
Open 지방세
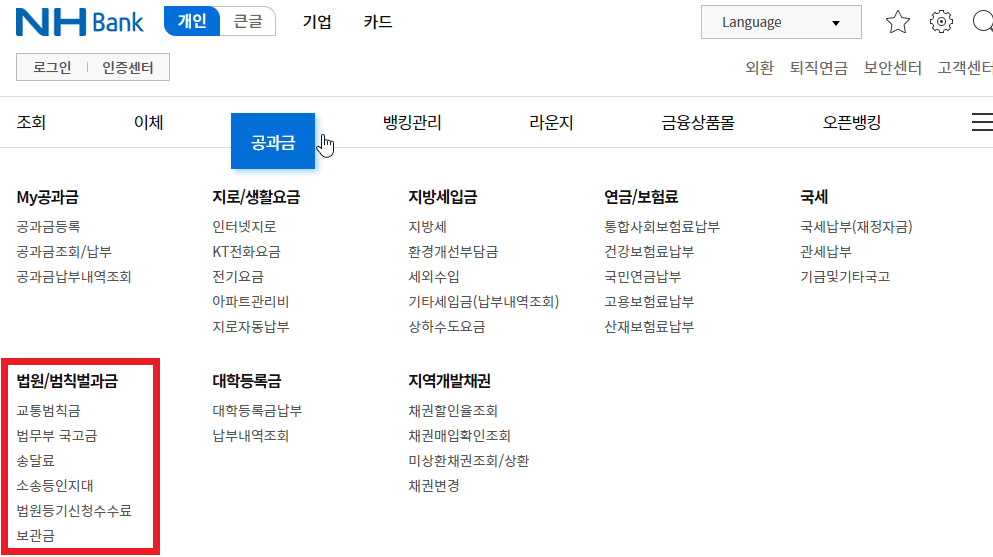427,227
